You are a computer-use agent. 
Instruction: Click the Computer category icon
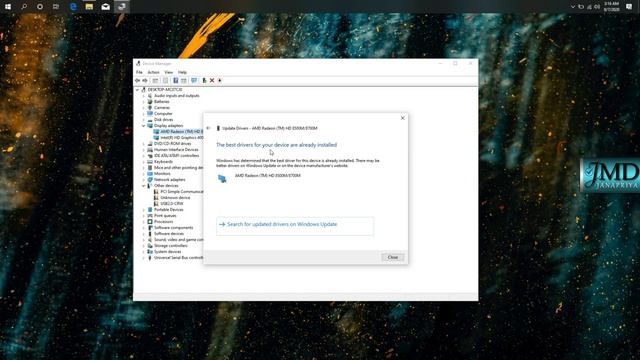[150, 113]
